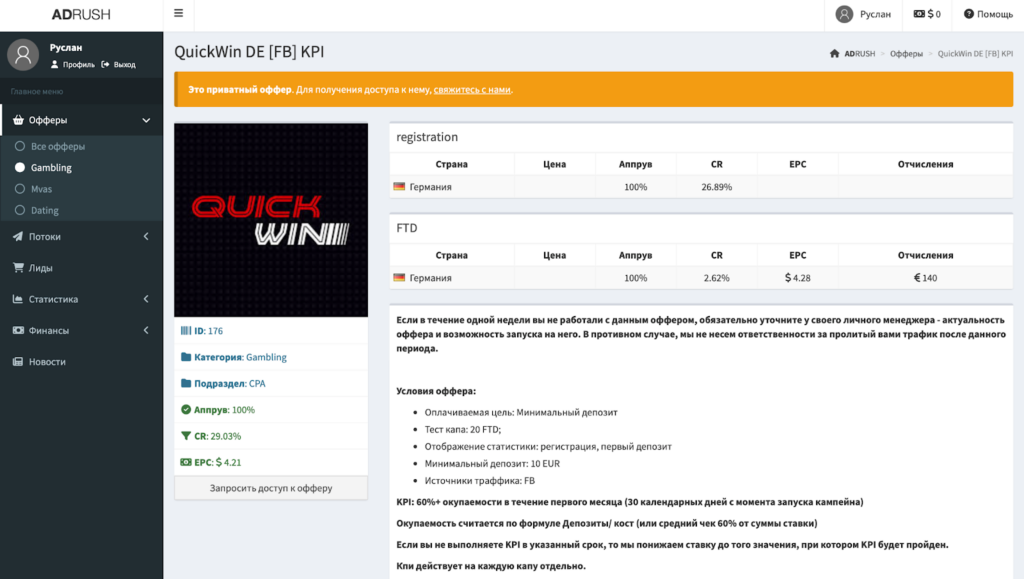Click the paper plane icon beside Потоки
This screenshot has width=1024, height=579.
pos(18,236)
